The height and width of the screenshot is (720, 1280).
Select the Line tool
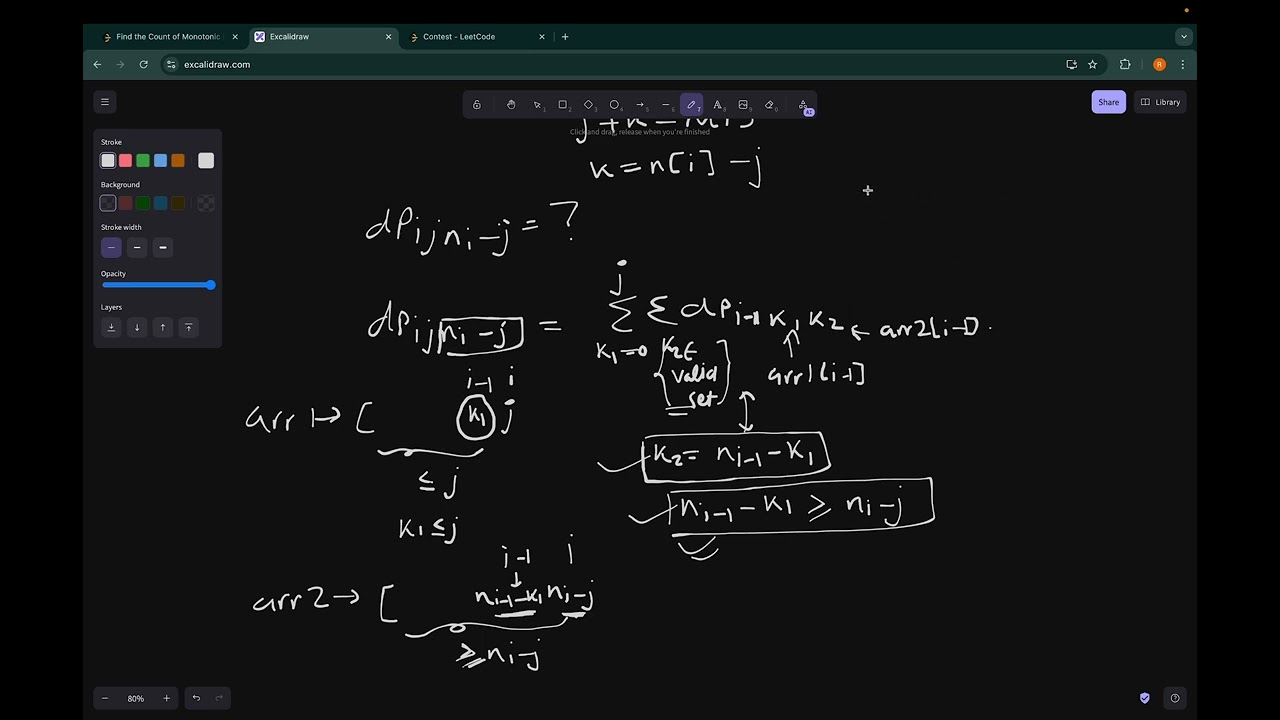(667, 105)
